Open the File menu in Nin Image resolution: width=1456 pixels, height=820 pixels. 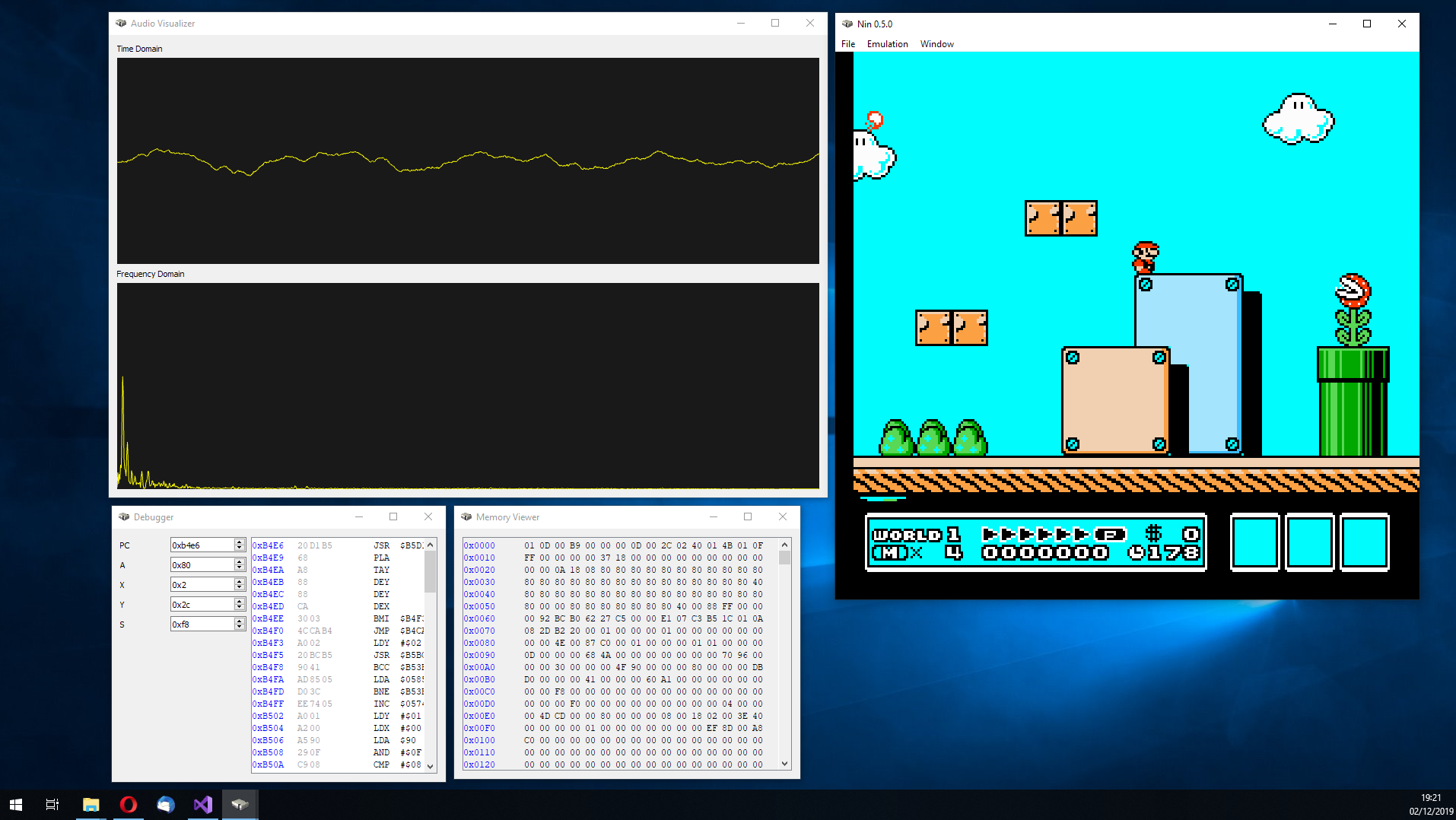tap(848, 44)
